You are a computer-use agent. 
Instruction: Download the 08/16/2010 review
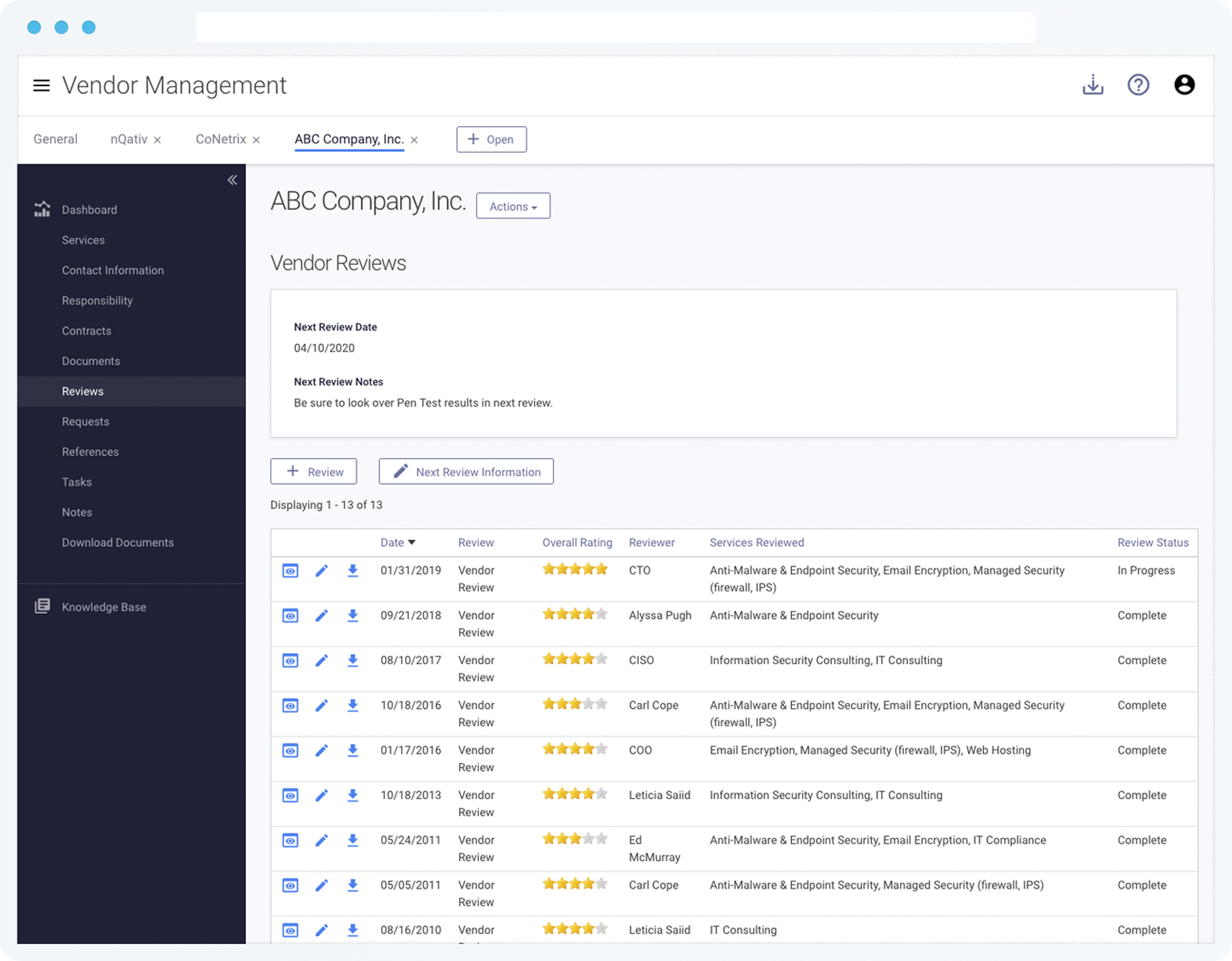[x=352, y=930]
